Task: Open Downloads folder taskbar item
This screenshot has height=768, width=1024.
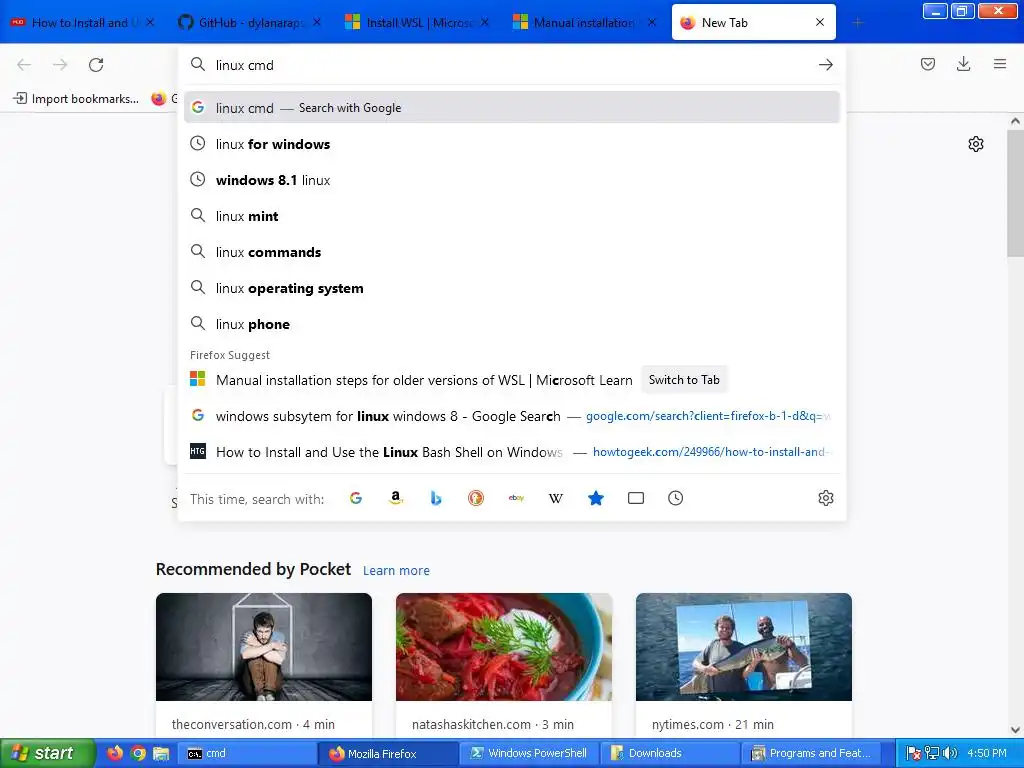Action: pyautogui.click(x=670, y=753)
